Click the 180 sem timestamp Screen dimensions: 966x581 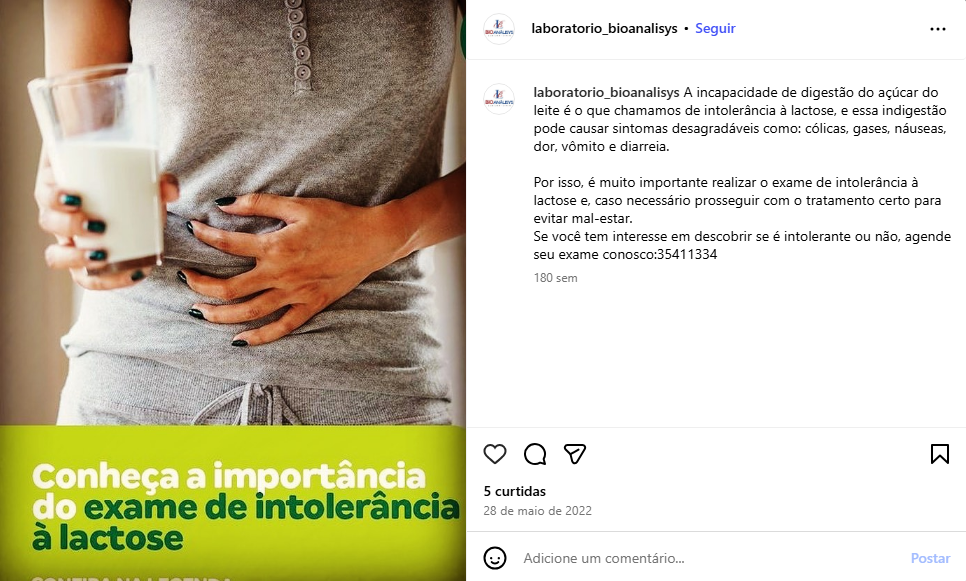click(x=555, y=278)
